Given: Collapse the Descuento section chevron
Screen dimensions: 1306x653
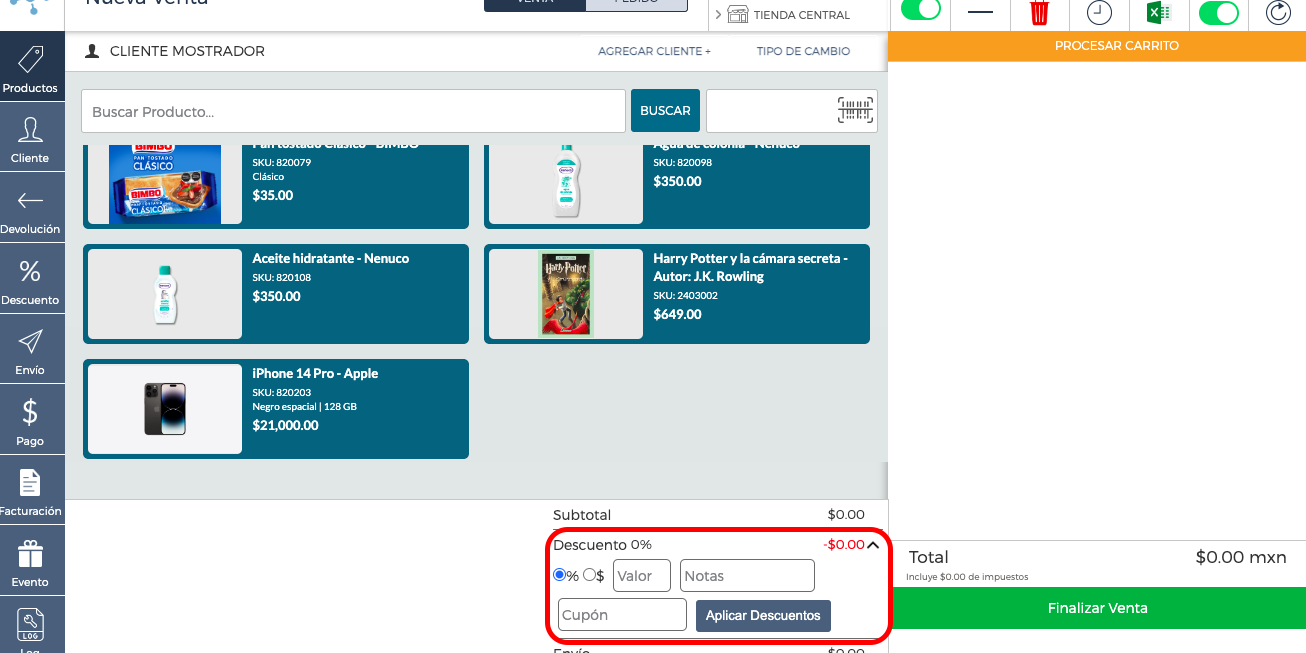Looking at the screenshot, I should (873, 545).
